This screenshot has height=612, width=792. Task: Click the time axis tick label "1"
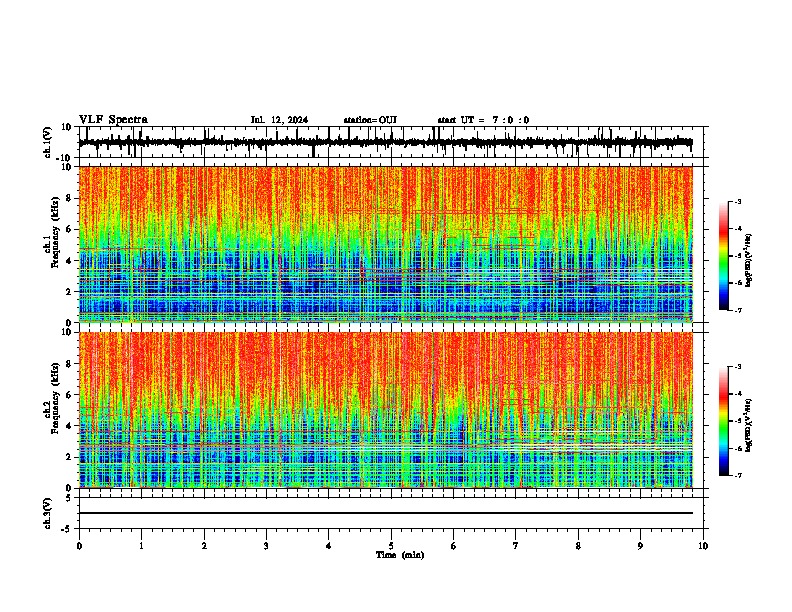(141, 546)
